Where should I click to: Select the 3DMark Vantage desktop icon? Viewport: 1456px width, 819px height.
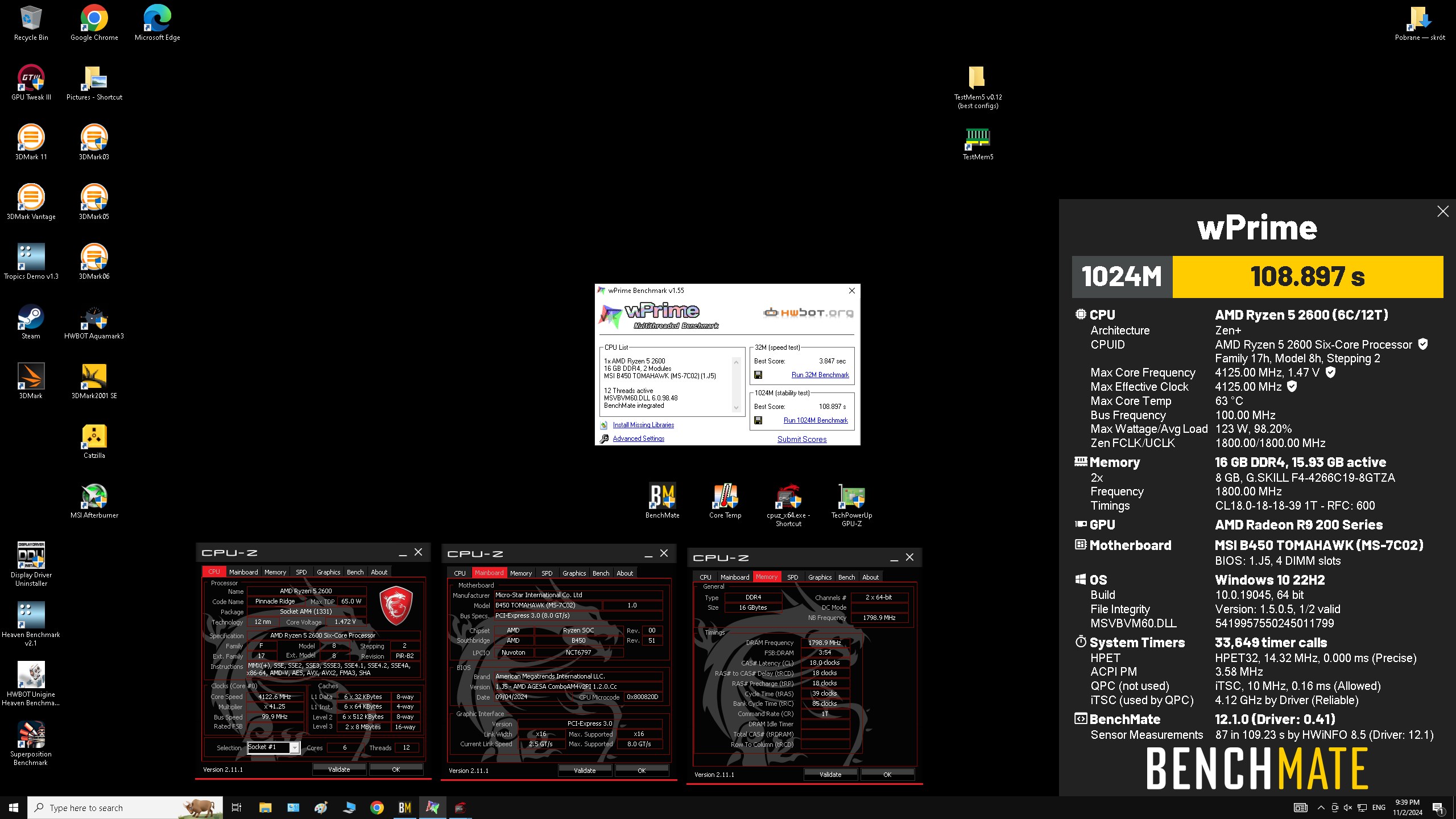point(31,202)
